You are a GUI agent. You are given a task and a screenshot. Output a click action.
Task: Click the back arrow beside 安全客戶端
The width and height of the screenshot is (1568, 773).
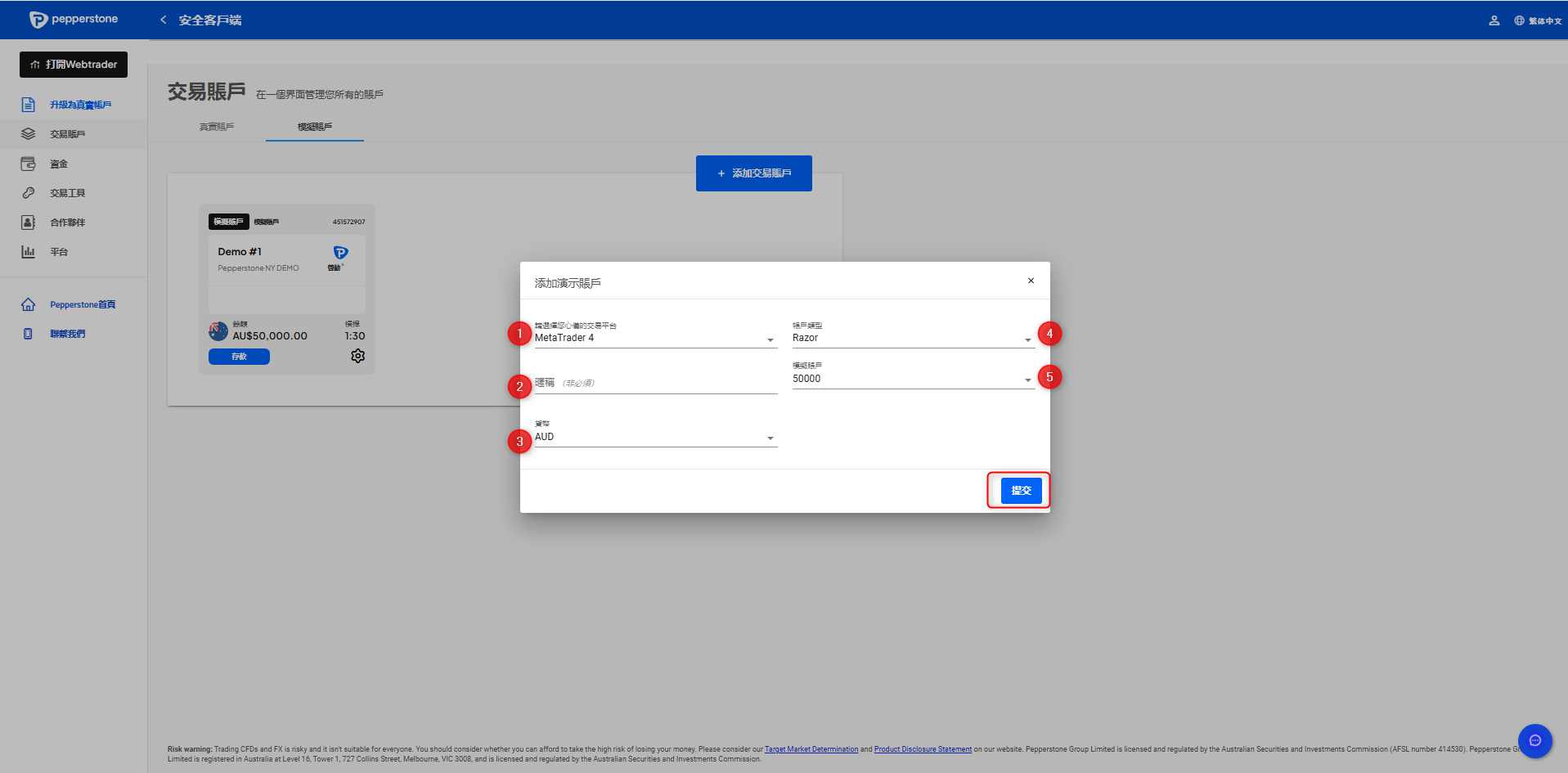(163, 20)
